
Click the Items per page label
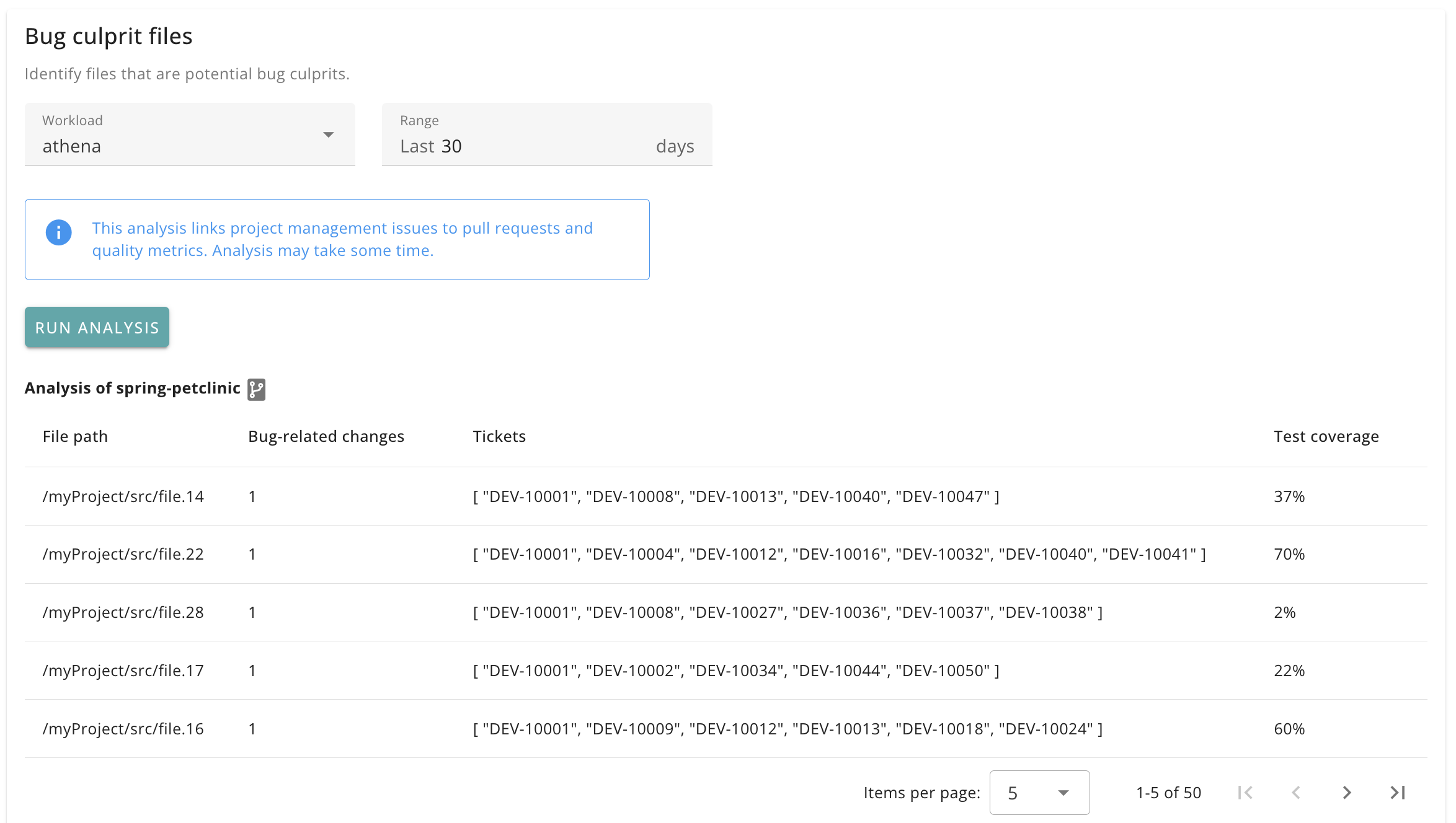(921, 793)
